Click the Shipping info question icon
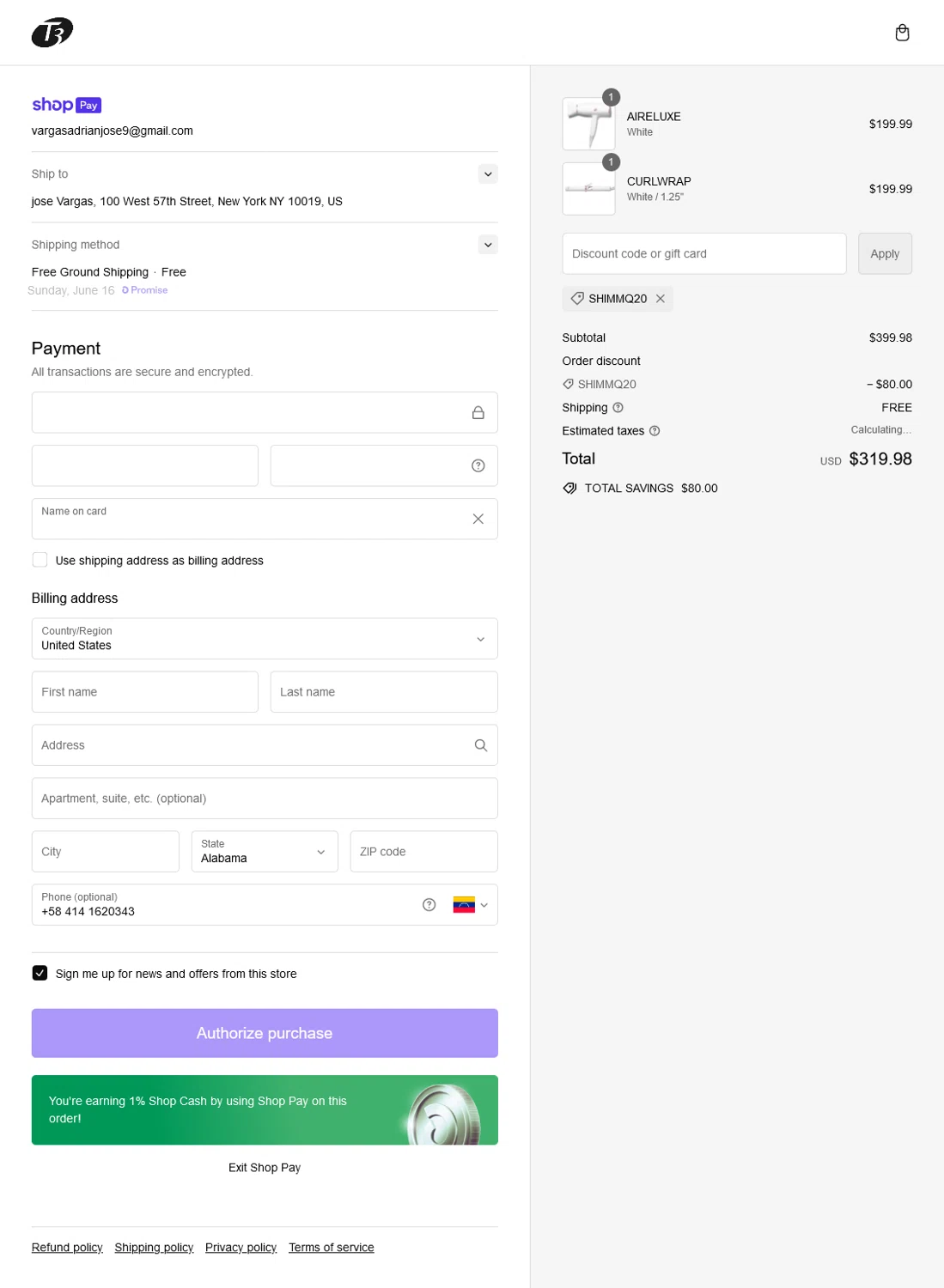This screenshot has width=944, height=1288. click(618, 408)
